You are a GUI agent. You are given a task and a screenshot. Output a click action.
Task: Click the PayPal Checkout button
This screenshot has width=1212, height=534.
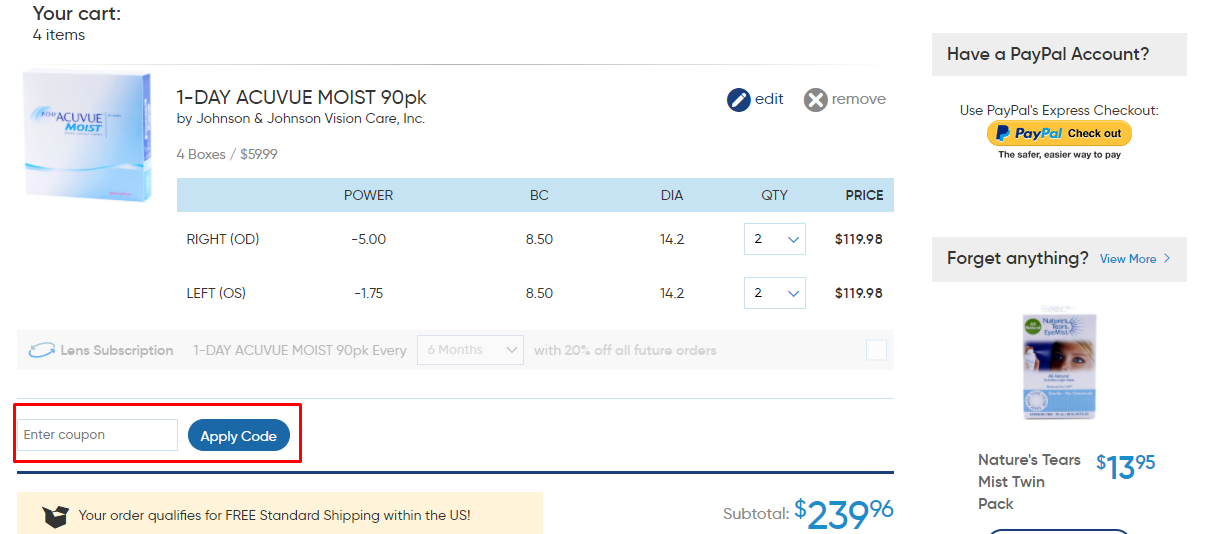1059,133
